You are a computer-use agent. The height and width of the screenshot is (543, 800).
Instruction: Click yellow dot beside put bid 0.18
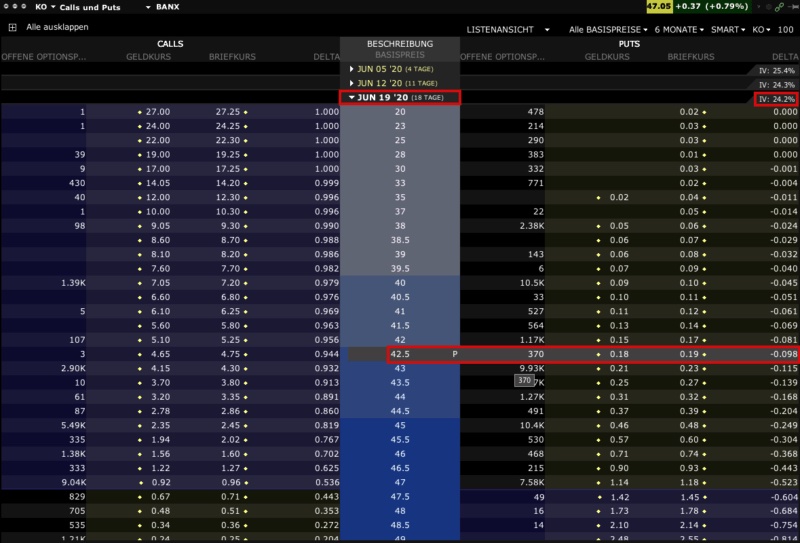point(600,354)
